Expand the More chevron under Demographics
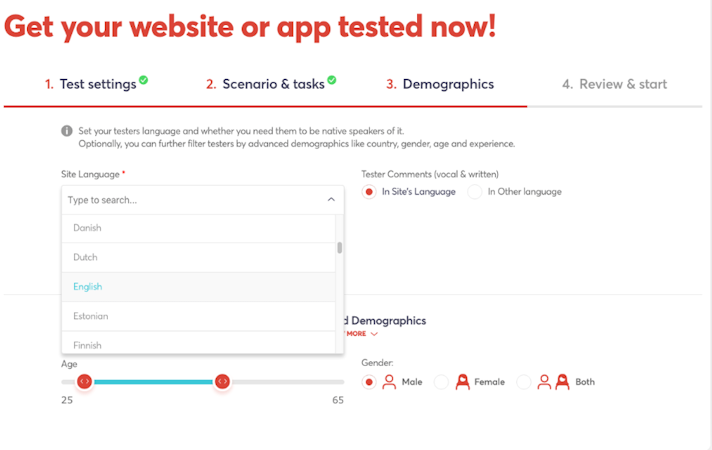712x450 pixels. (374, 334)
